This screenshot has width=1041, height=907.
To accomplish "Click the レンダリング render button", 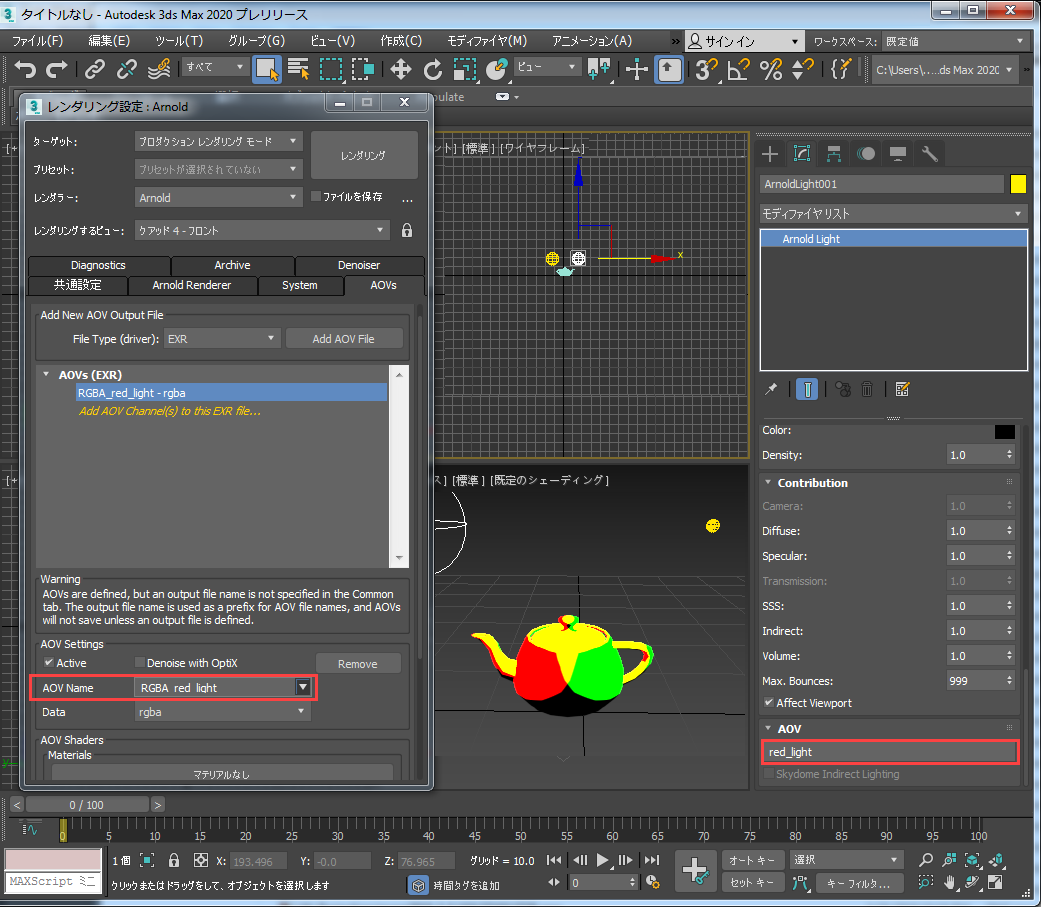I will (x=364, y=155).
